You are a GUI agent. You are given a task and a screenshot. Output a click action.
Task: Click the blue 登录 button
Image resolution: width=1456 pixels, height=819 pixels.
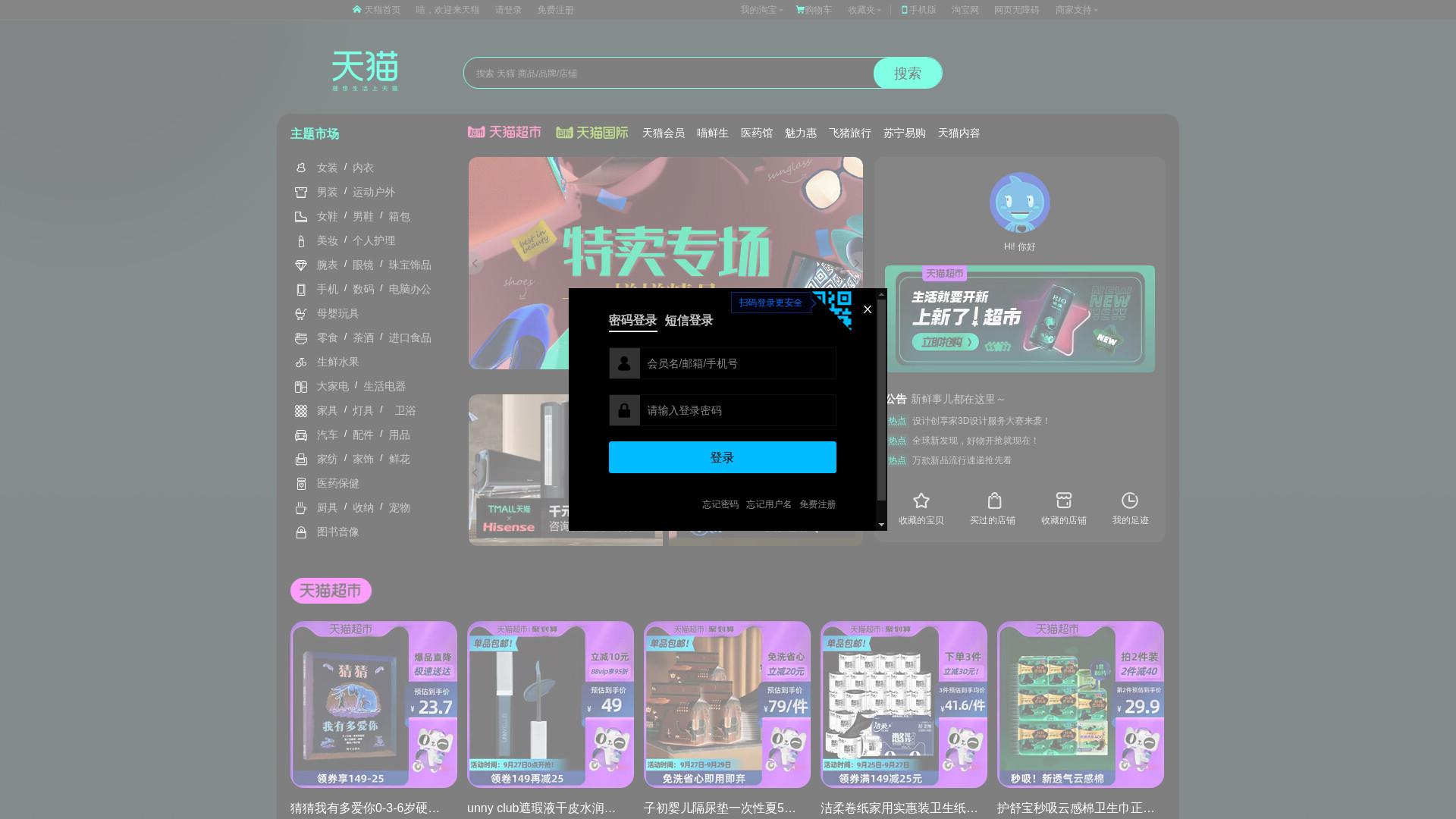click(723, 457)
